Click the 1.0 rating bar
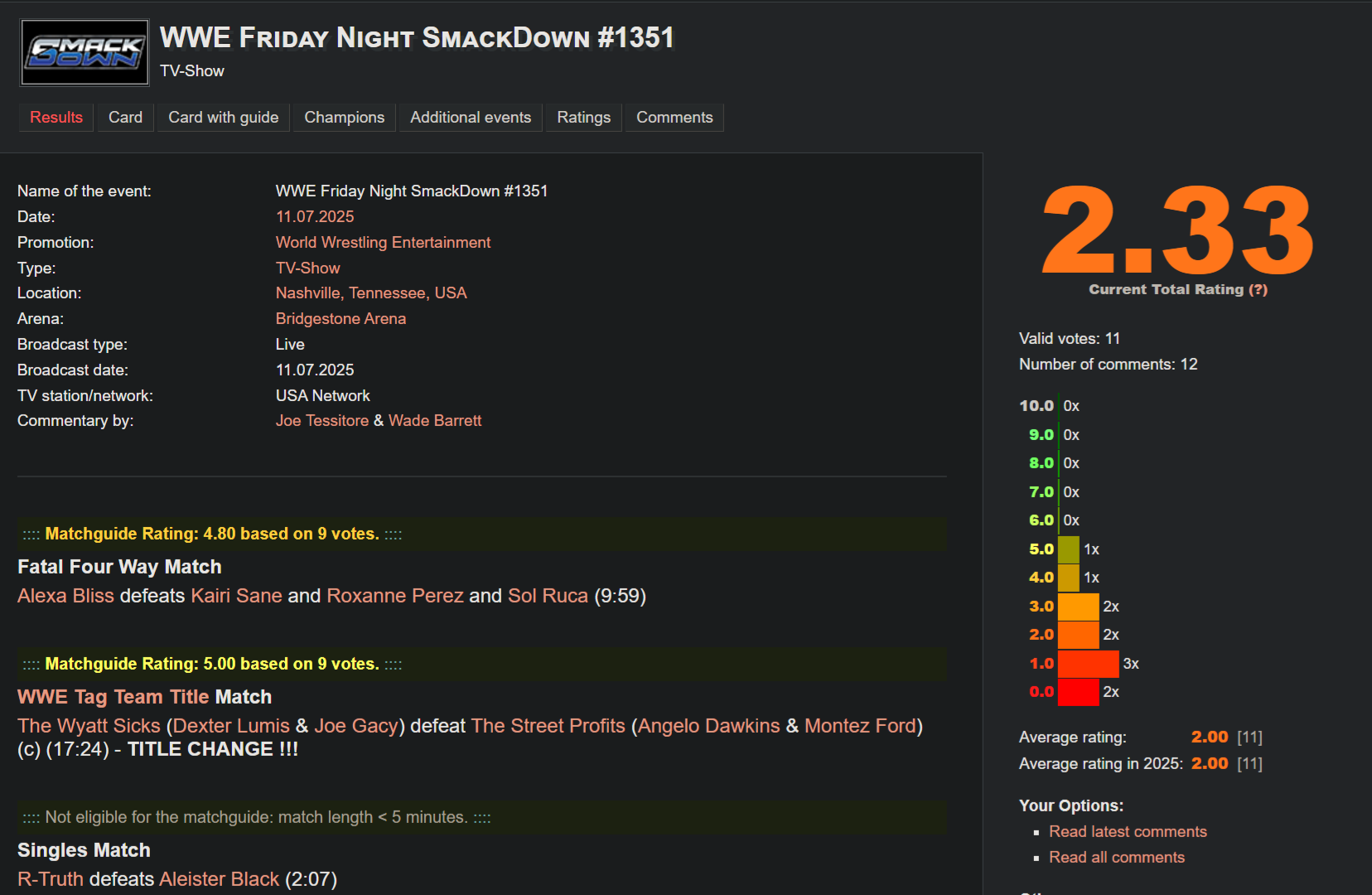Image resolution: width=1372 pixels, height=895 pixels. 1089,664
